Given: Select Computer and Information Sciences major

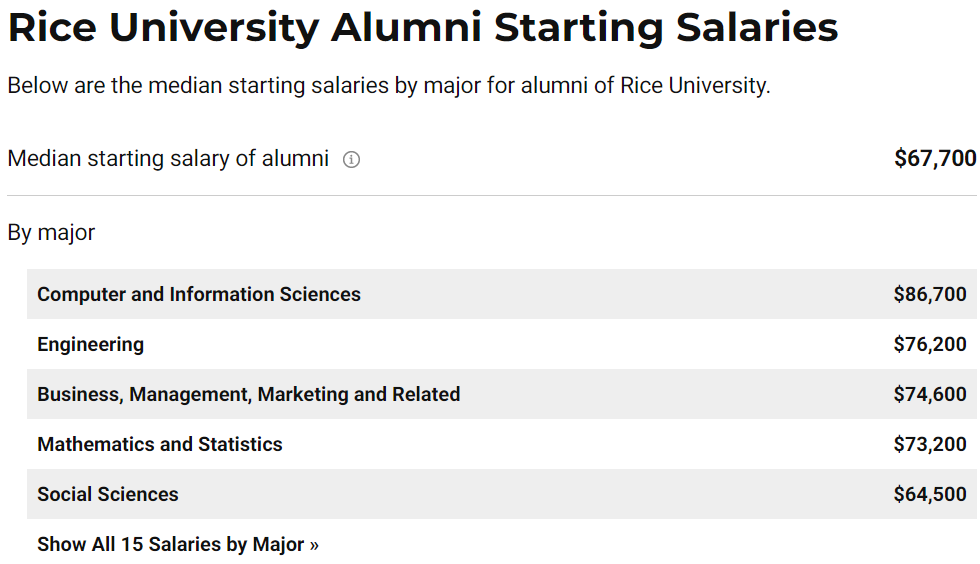Looking at the screenshot, I should pyautogui.click(x=199, y=294).
